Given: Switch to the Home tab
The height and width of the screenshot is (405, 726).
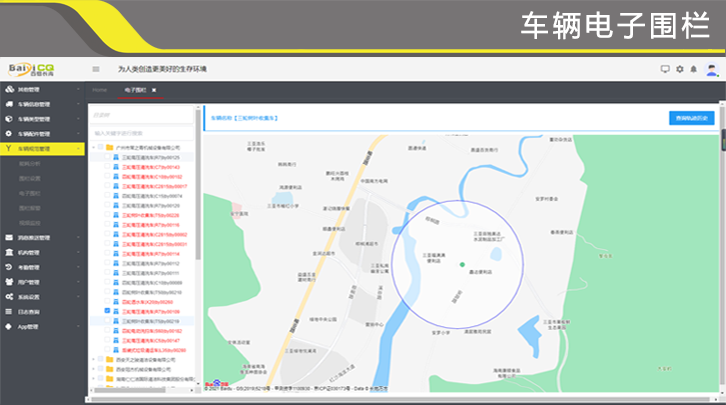Looking at the screenshot, I should click(x=100, y=90).
